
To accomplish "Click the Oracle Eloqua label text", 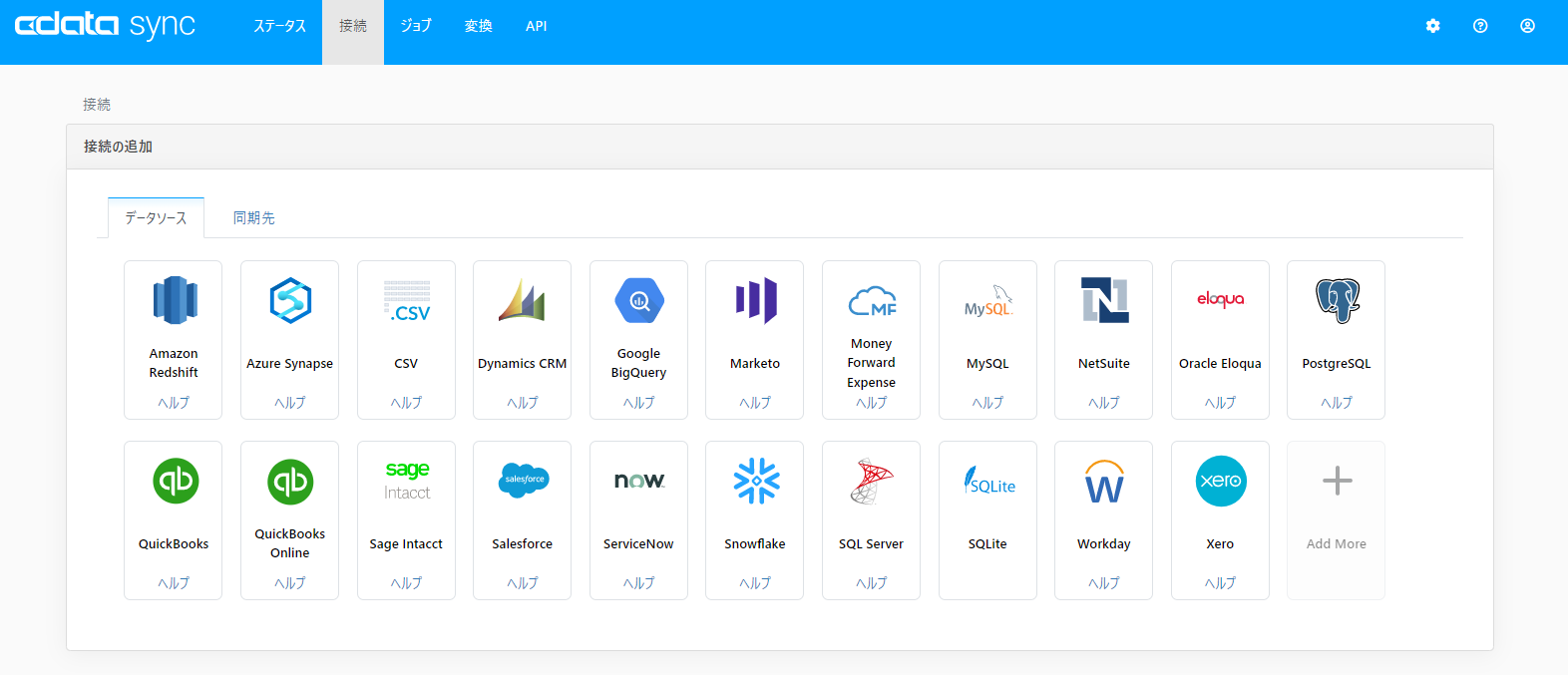I will pyautogui.click(x=1220, y=364).
